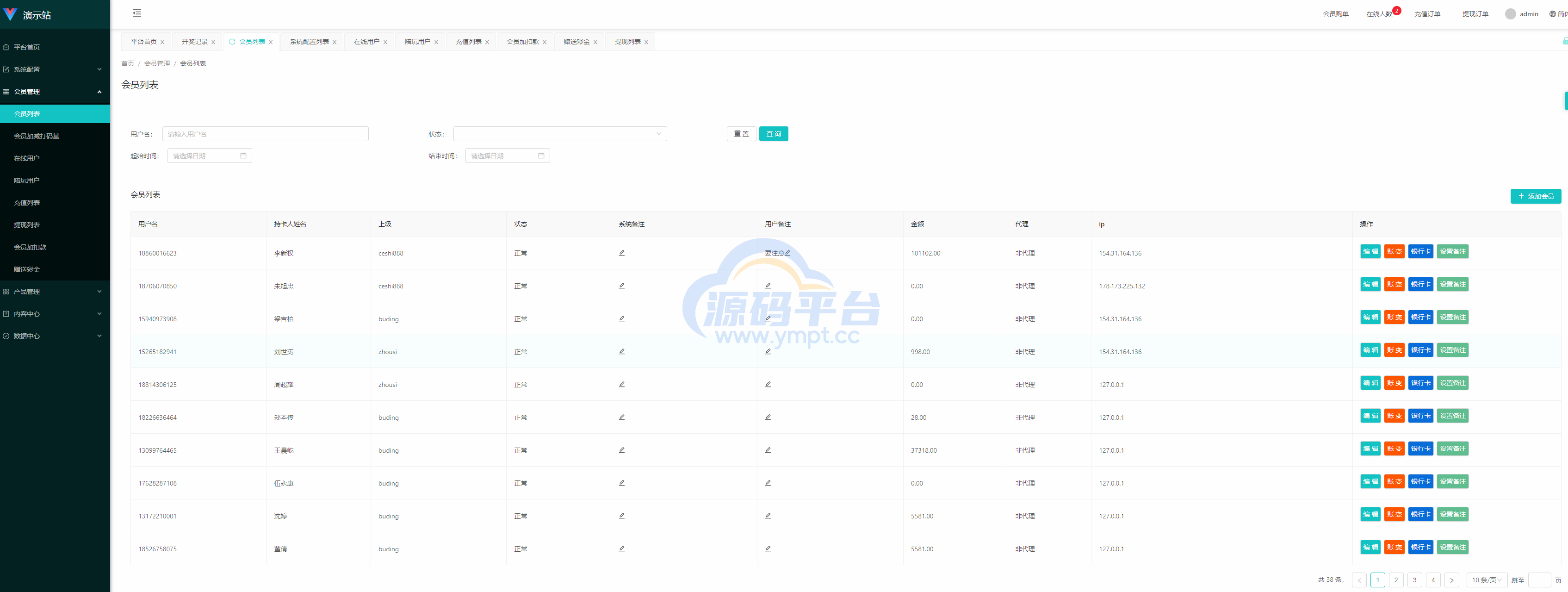1568x592 pixels.
Task: Expand 系统配置 sidebar menu
Action: pyautogui.click(x=55, y=69)
